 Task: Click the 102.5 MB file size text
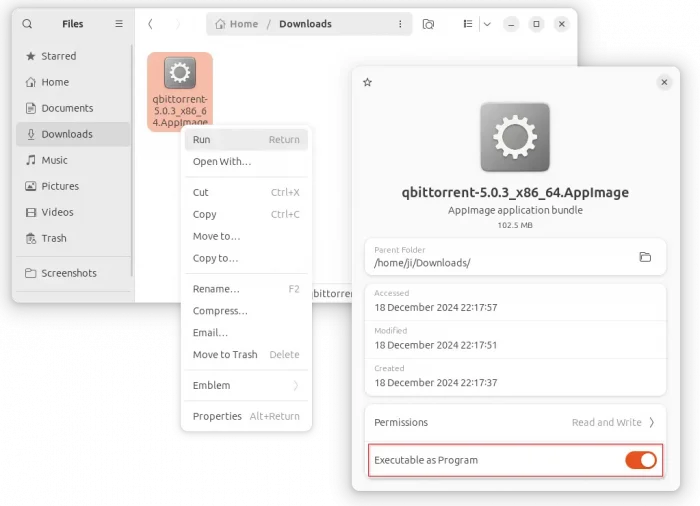point(515,225)
